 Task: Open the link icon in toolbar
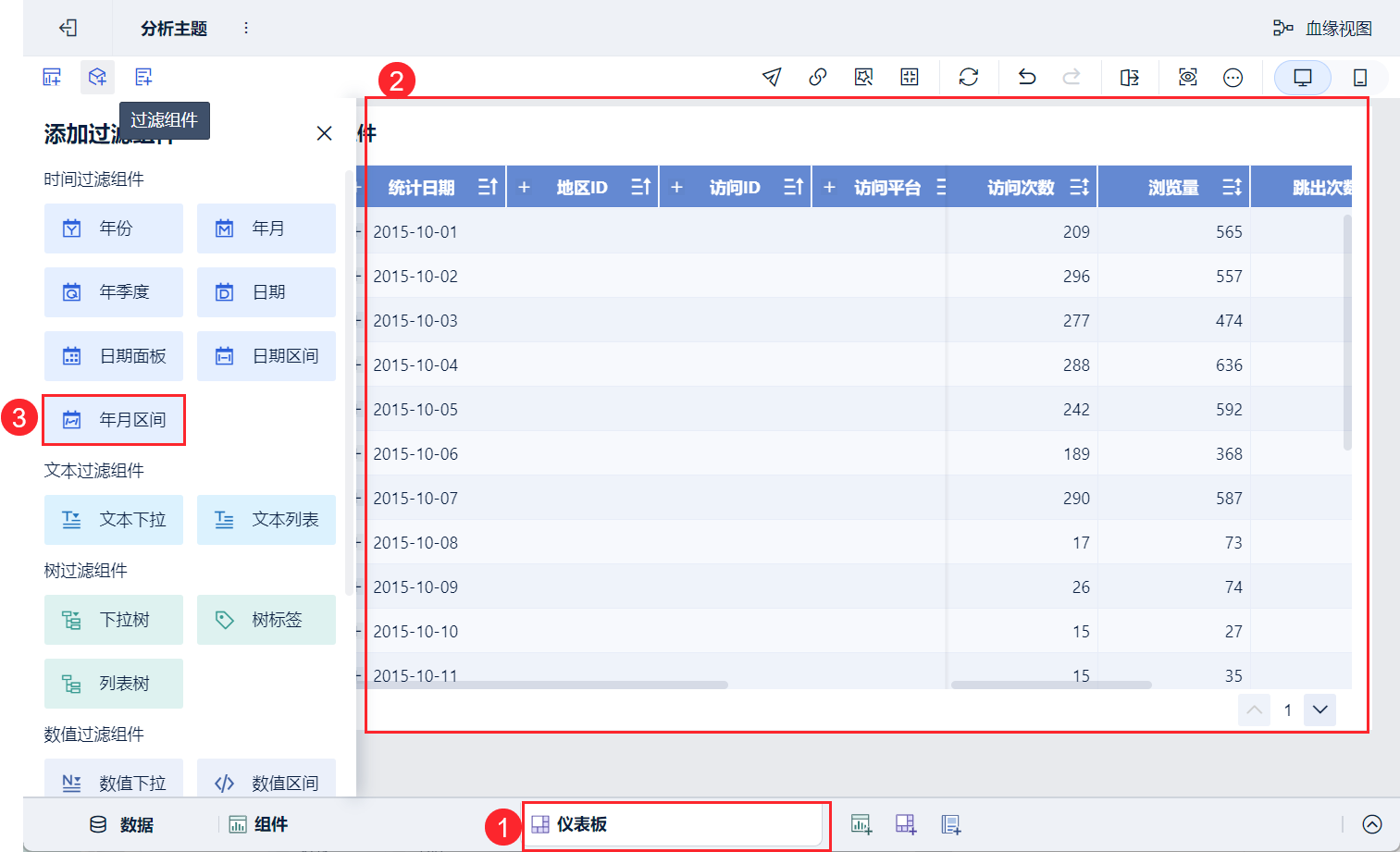(x=818, y=78)
